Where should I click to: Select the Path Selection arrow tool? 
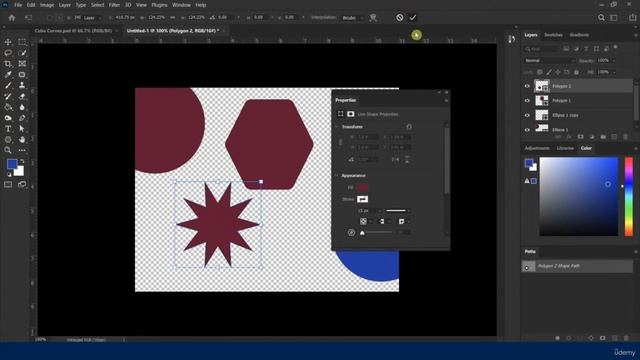[x=22, y=129]
